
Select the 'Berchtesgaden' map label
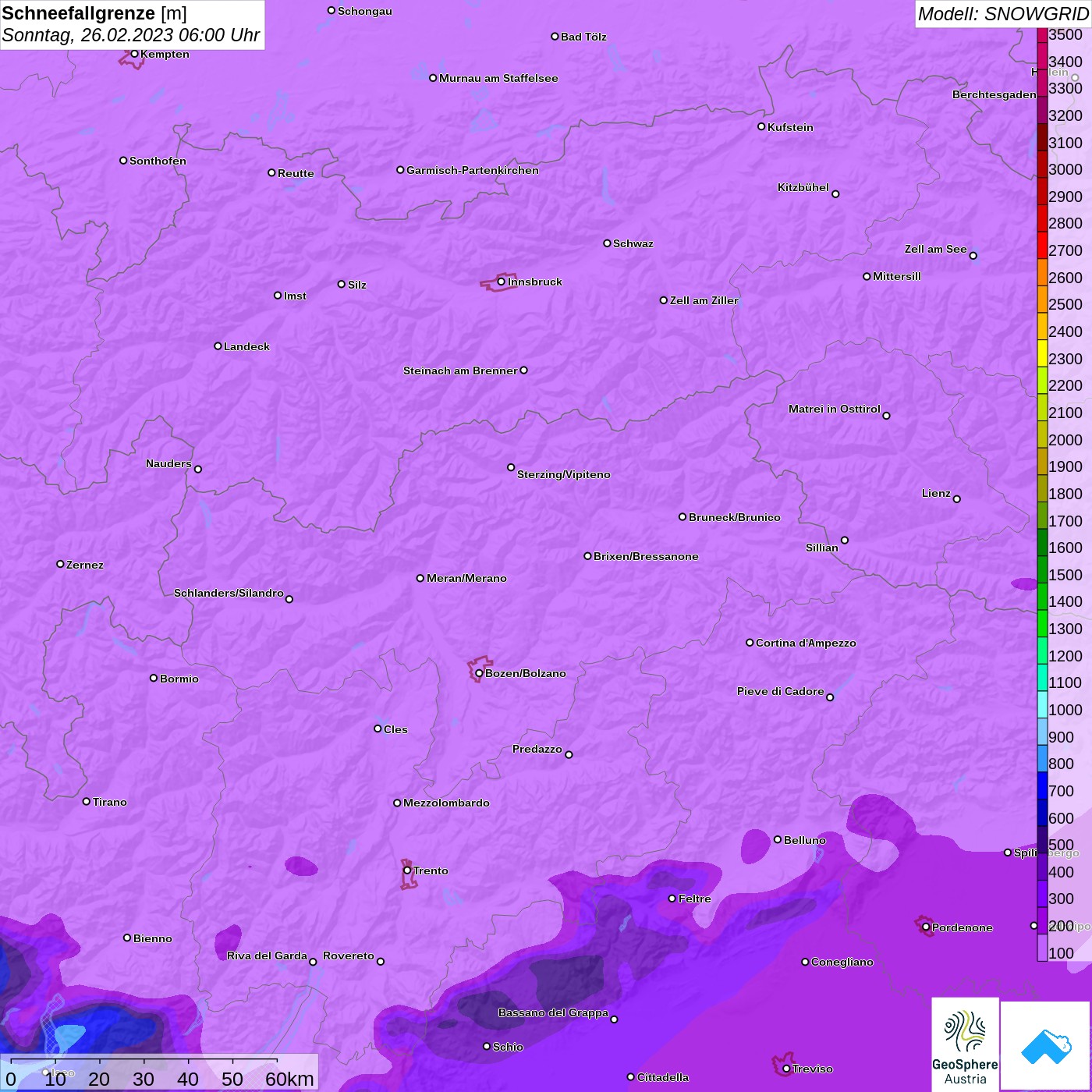click(994, 94)
